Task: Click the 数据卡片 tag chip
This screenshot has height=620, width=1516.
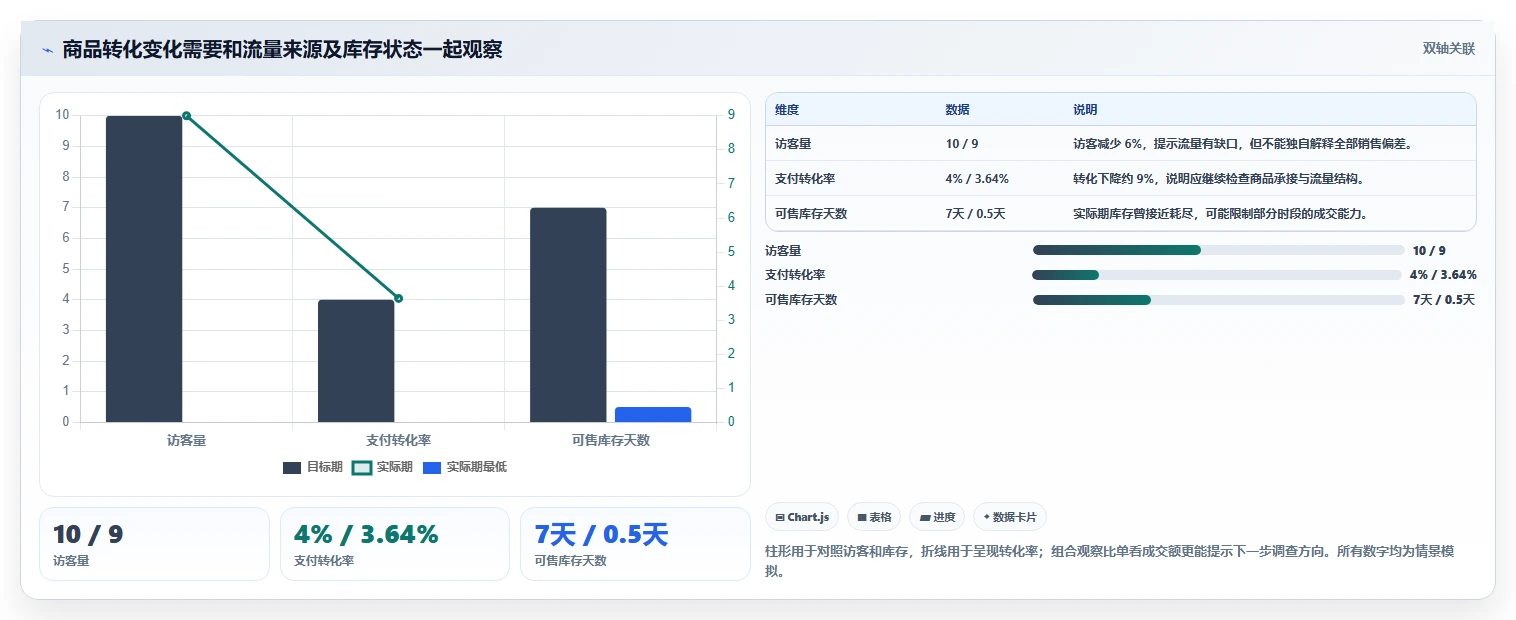Action: point(1010,517)
